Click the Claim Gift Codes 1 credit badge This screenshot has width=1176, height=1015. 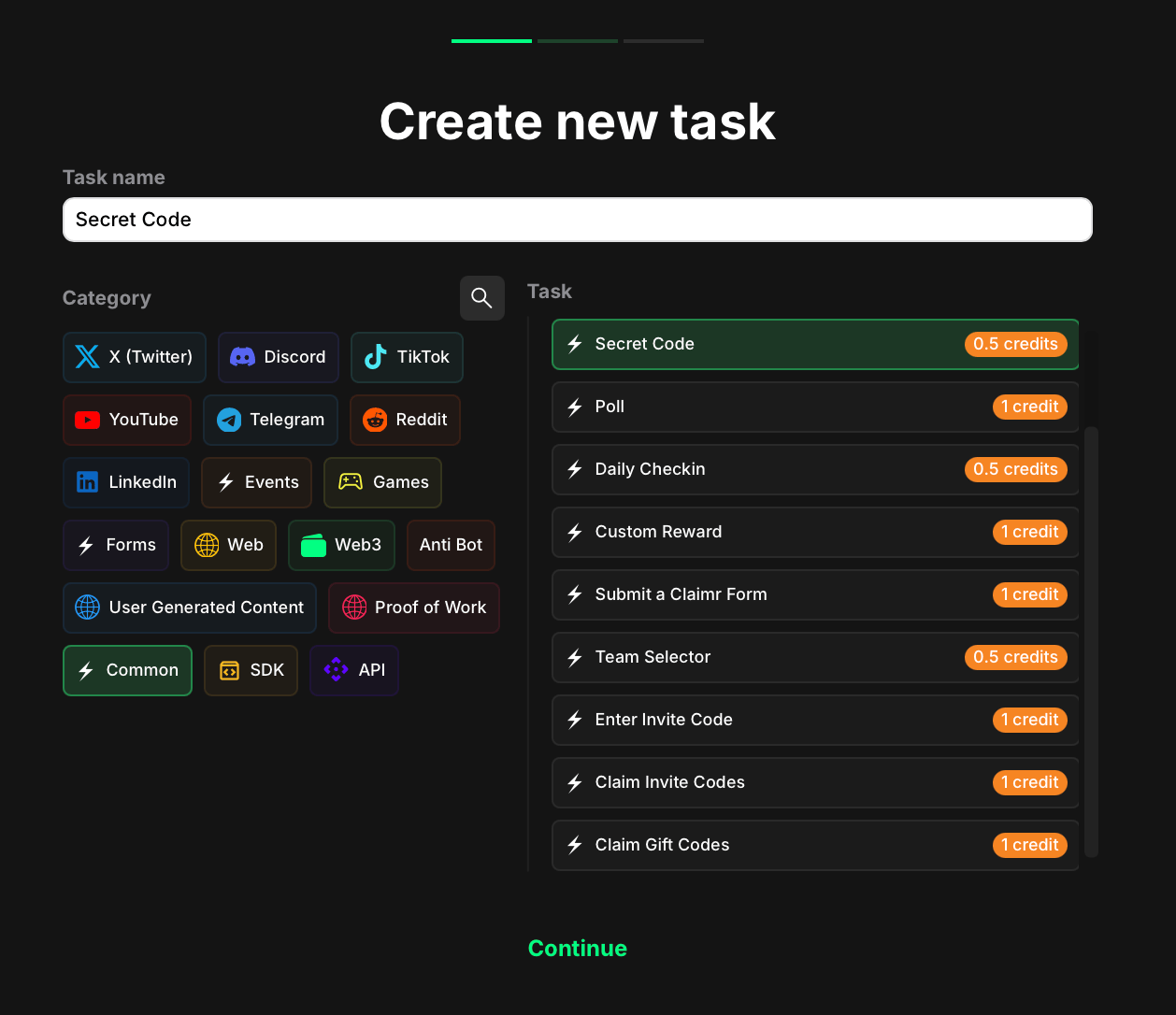click(x=1030, y=845)
